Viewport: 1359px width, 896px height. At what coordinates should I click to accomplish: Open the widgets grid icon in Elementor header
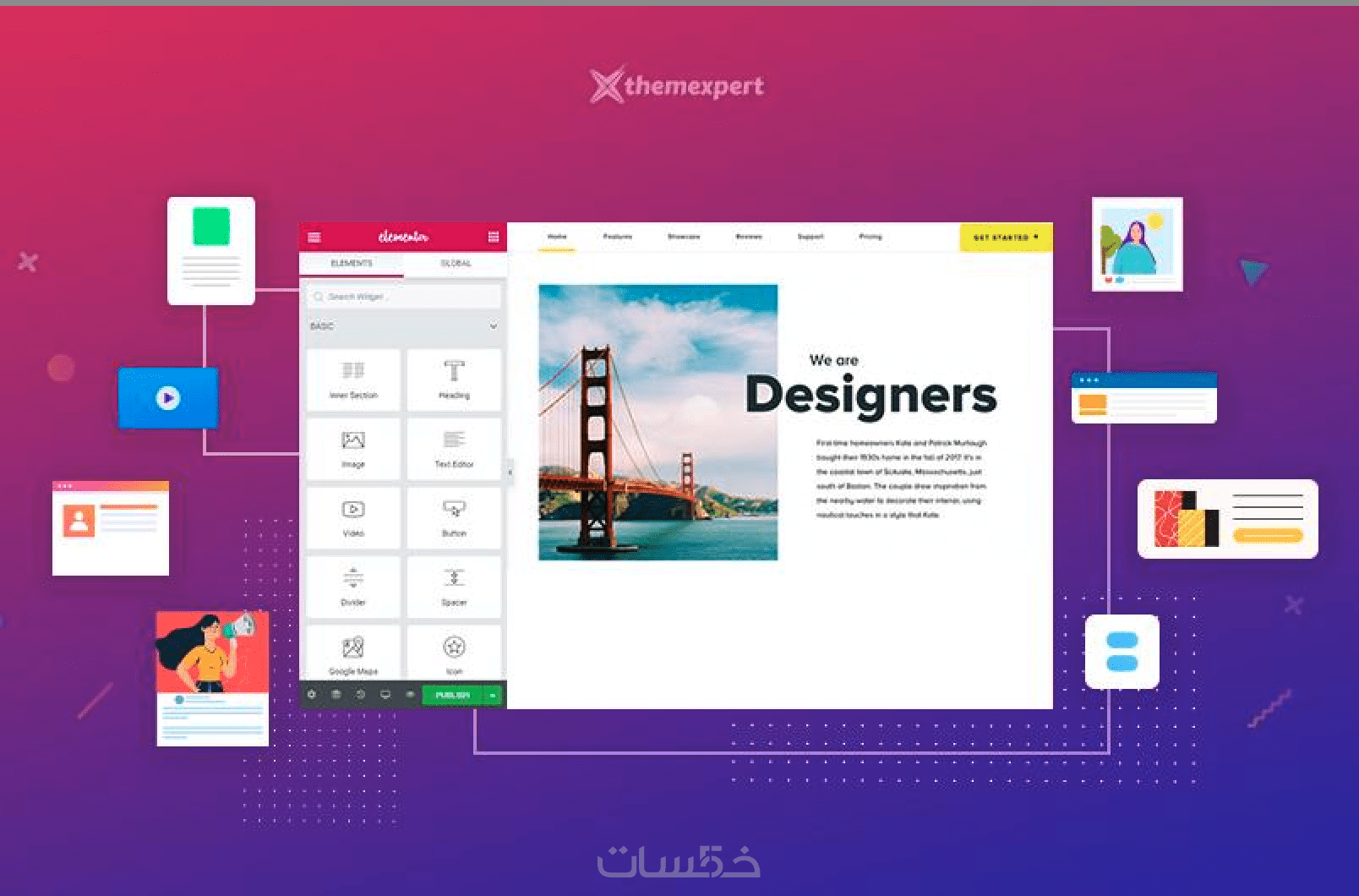click(494, 237)
